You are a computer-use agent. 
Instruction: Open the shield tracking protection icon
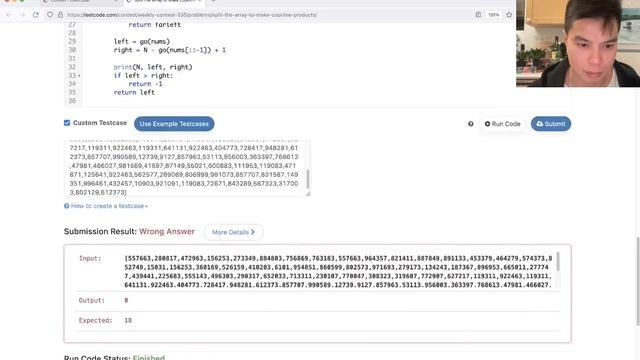50,15
